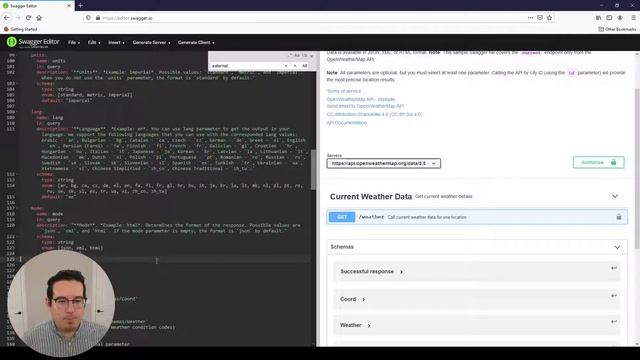The image size is (640, 360).
Task: Click the 'mode:' parameter line in editor
Action: (37, 208)
